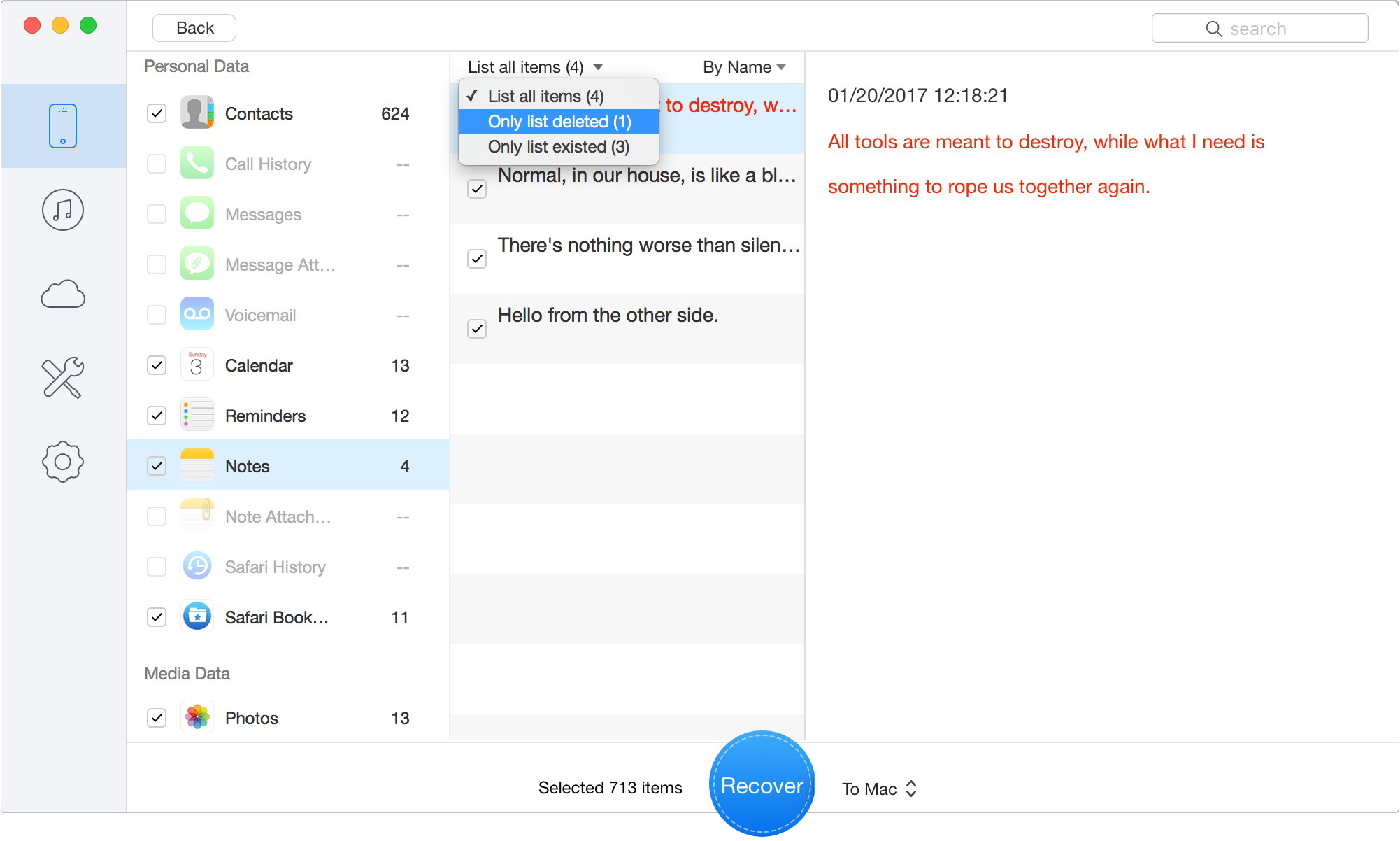The height and width of the screenshot is (841, 1400).
Task: Uncheck the Notes category checkbox
Action: pyautogui.click(x=157, y=466)
